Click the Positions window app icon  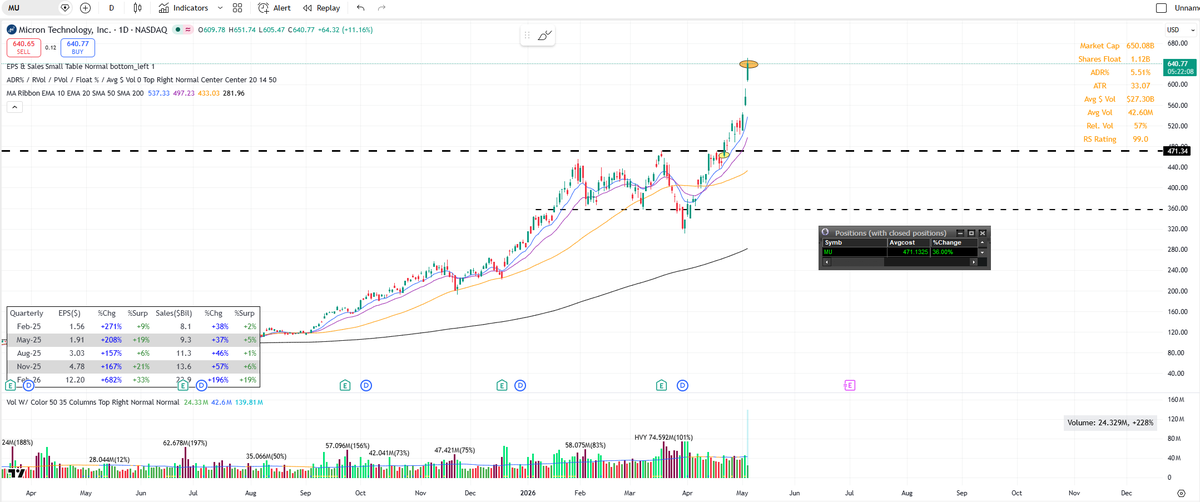pyautogui.click(x=825, y=232)
